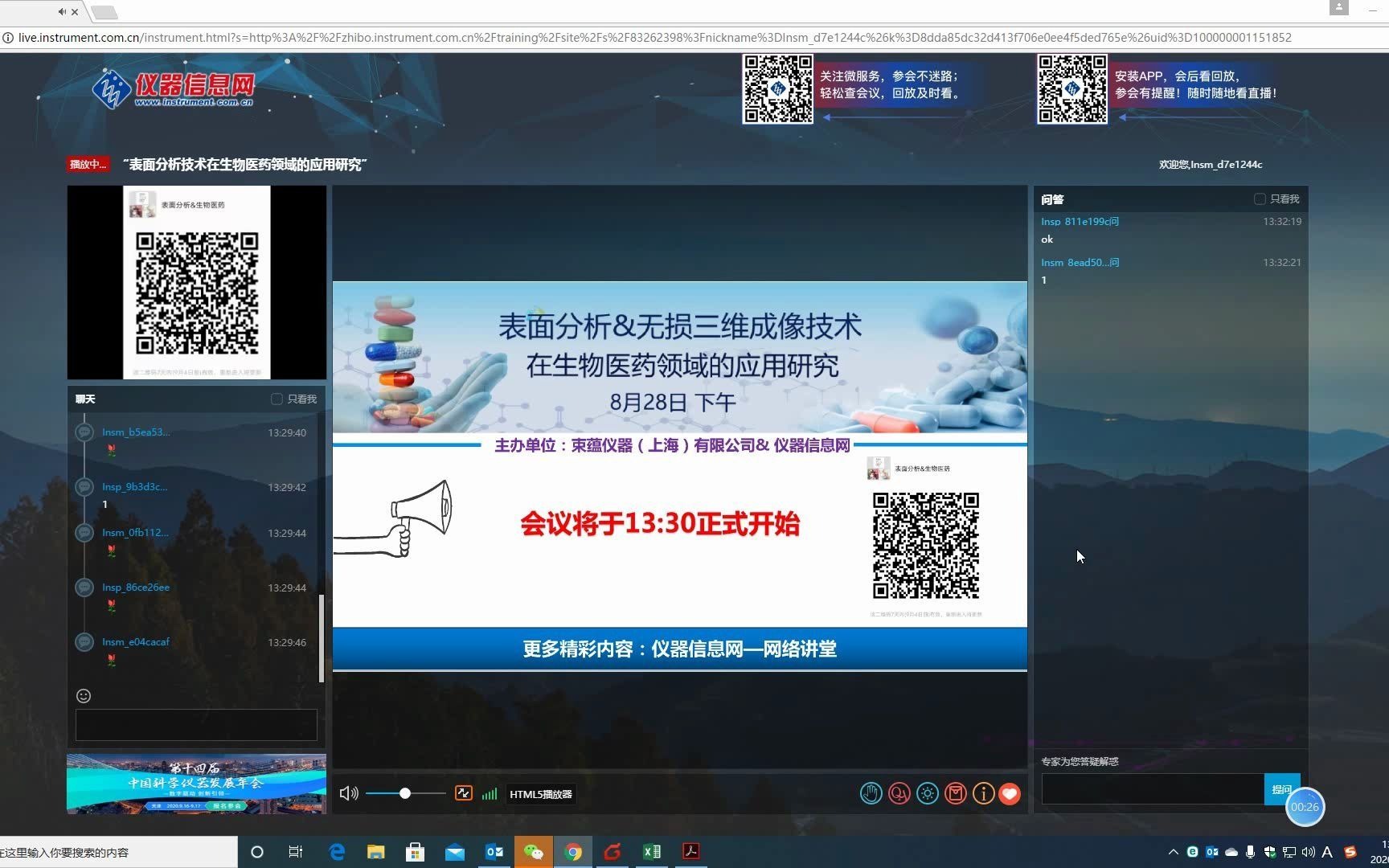
Task: Adjust the player volume slider
Action: pyautogui.click(x=405, y=793)
